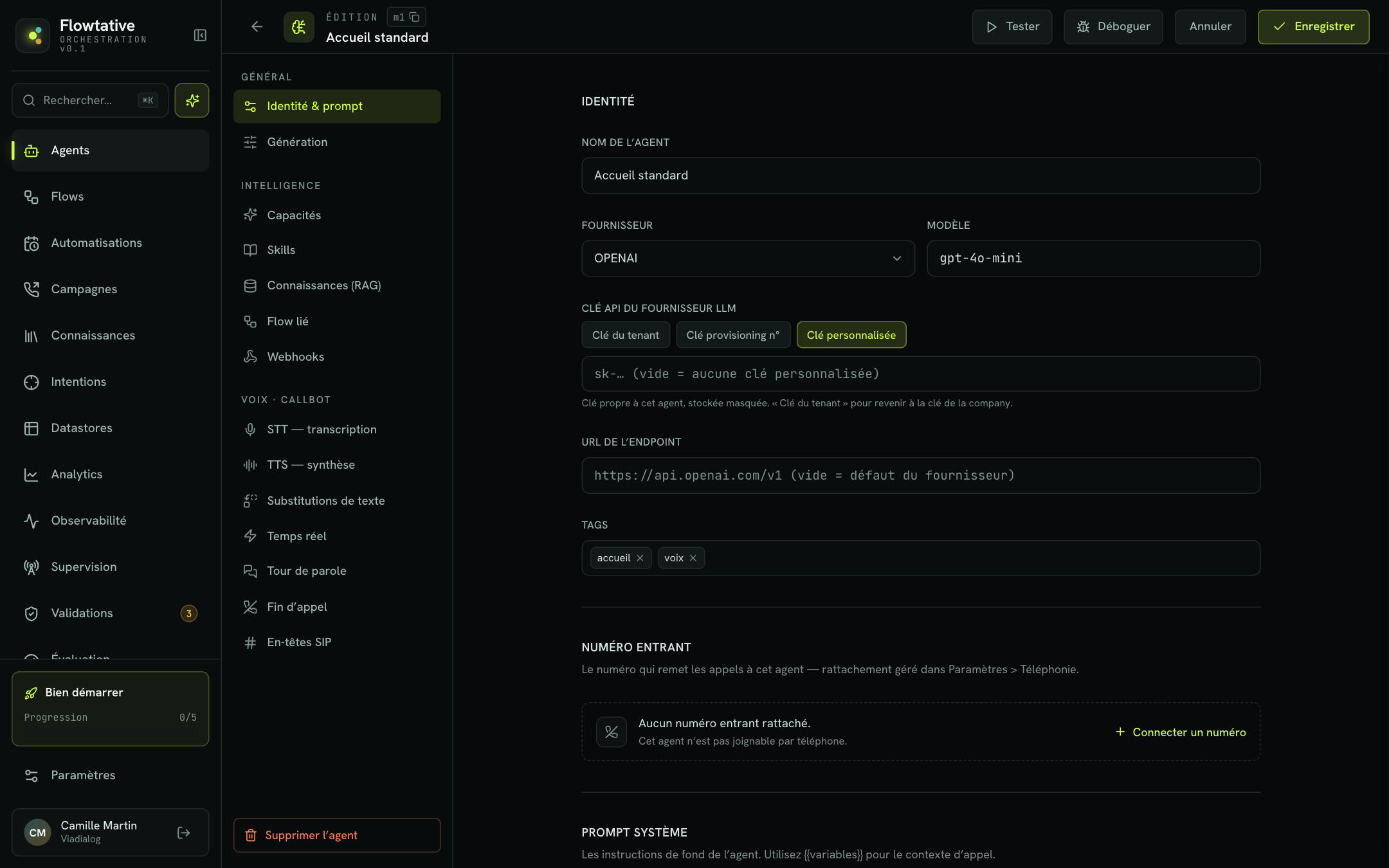The height and width of the screenshot is (868, 1389).
Task: Click the Modèle gpt-4o-mini field
Action: point(1093,258)
